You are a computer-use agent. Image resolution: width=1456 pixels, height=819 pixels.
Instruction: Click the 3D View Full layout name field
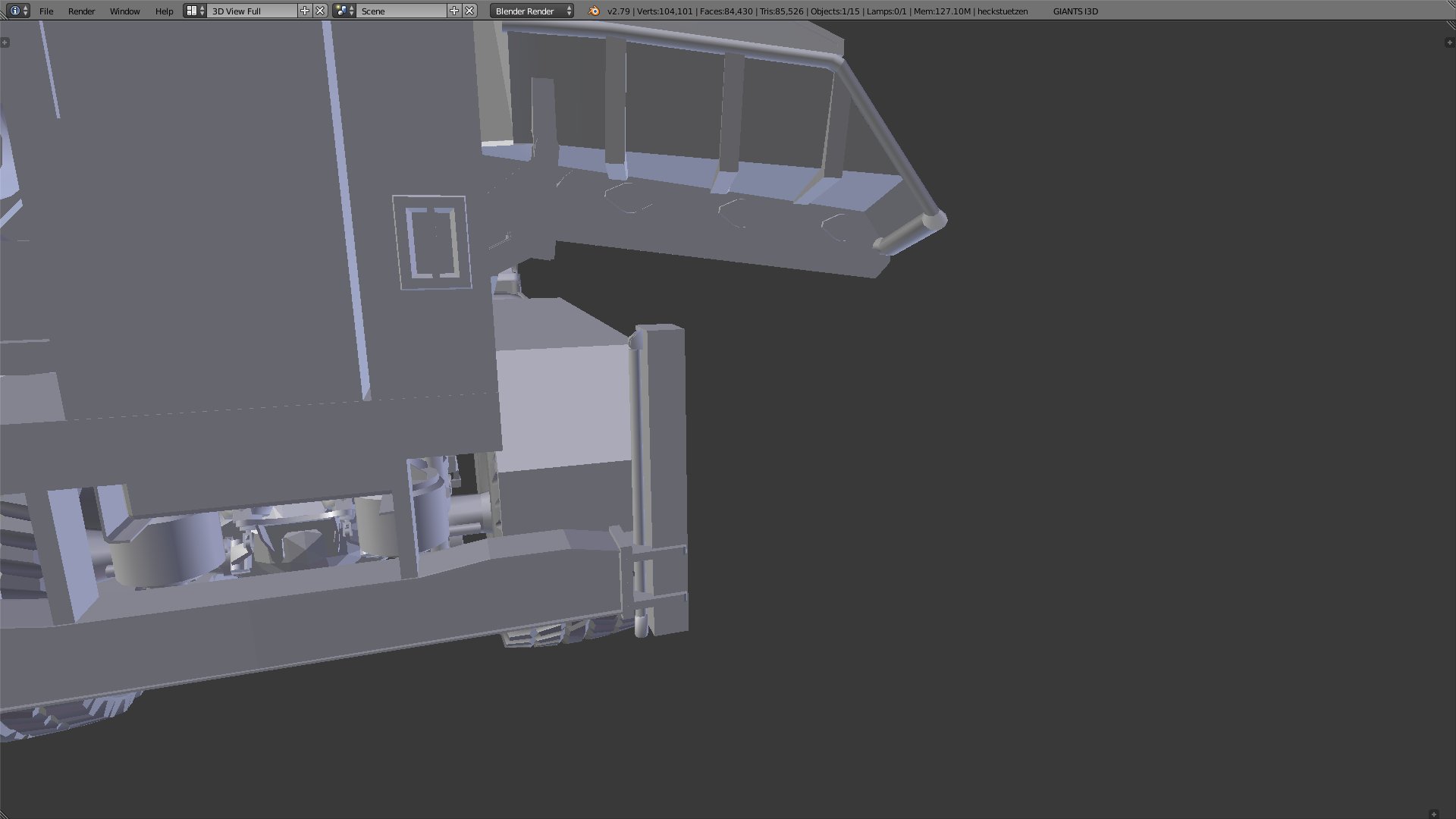(x=252, y=11)
